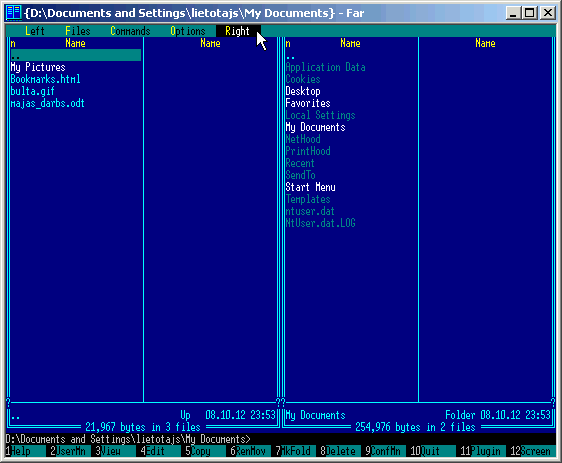The width and height of the screenshot is (562, 463).
Task: Maximize the Far window
Action: [x=530, y=13]
